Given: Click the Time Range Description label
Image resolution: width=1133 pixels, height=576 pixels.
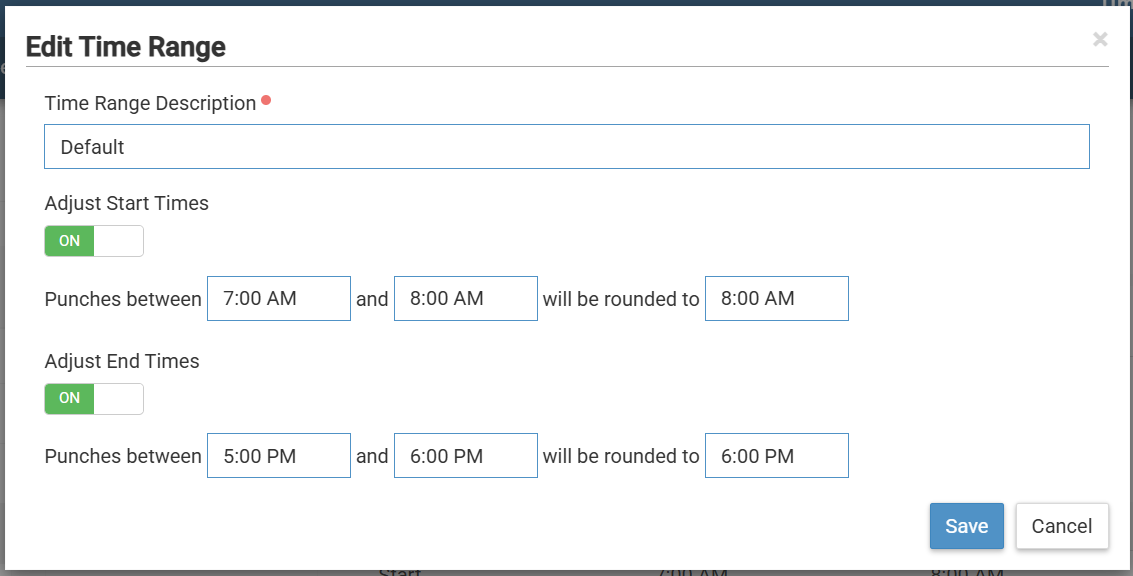Looking at the screenshot, I should pos(150,103).
